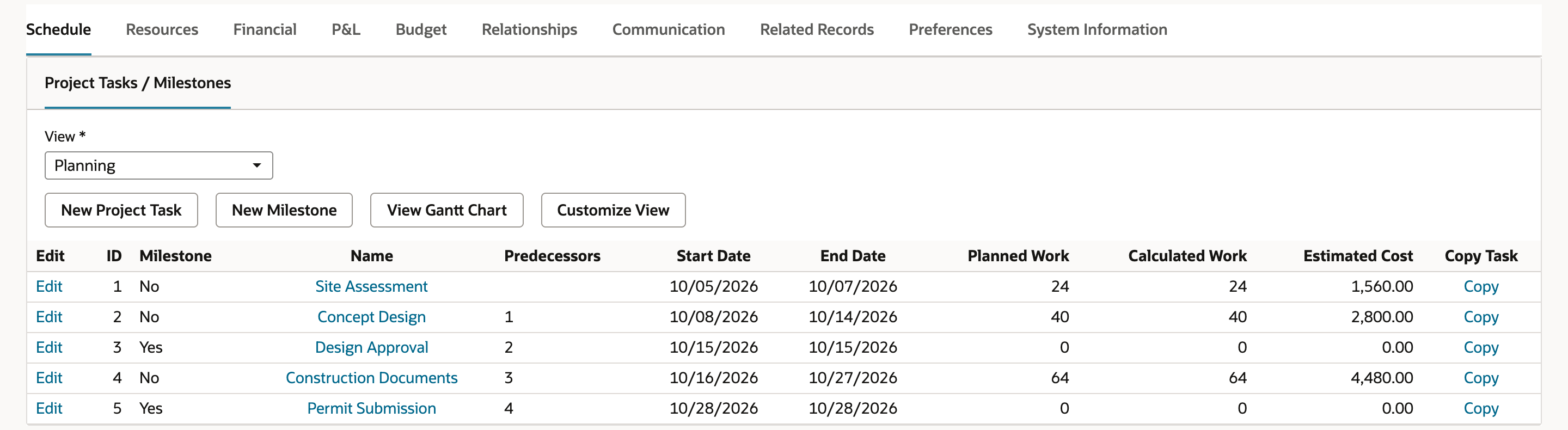The height and width of the screenshot is (430, 1568).
Task: Click the New Project Task button
Action: [121, 210]
